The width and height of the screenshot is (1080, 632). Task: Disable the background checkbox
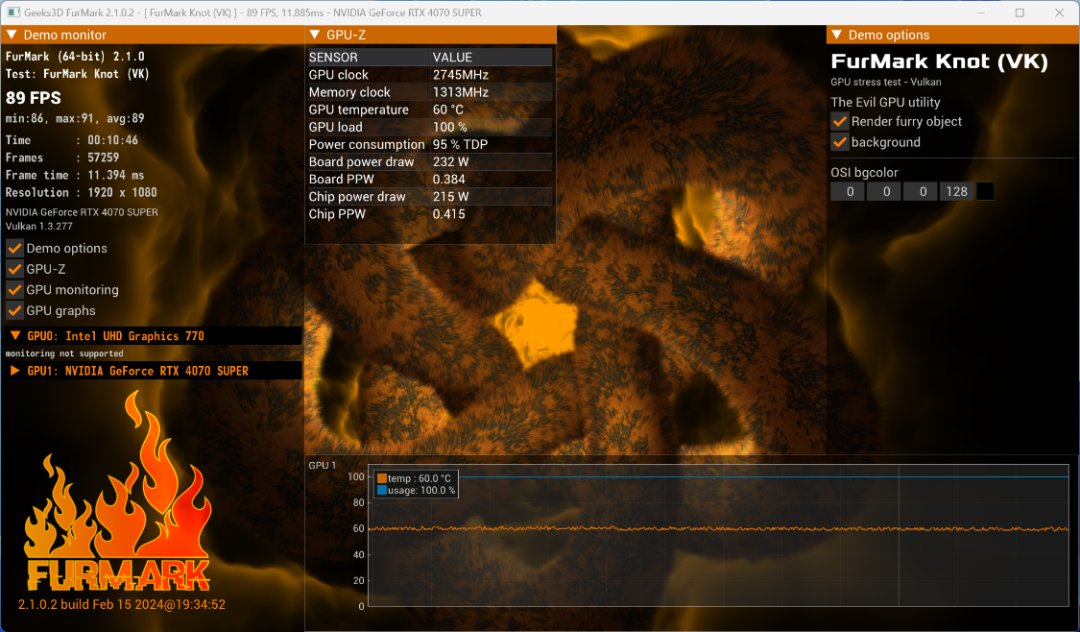pos(840,142)
